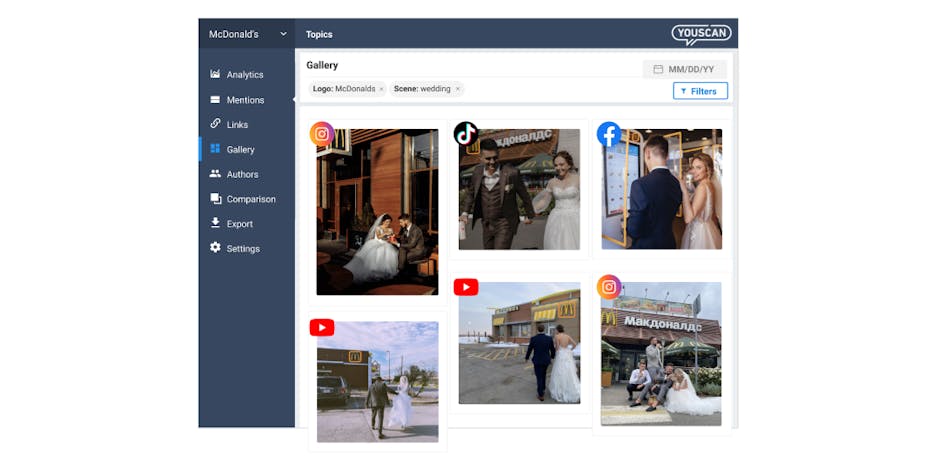Screen dimensions: 940x470
Task: Open the Filters panel
Action: pyautogui.click(x=699, y=91)
